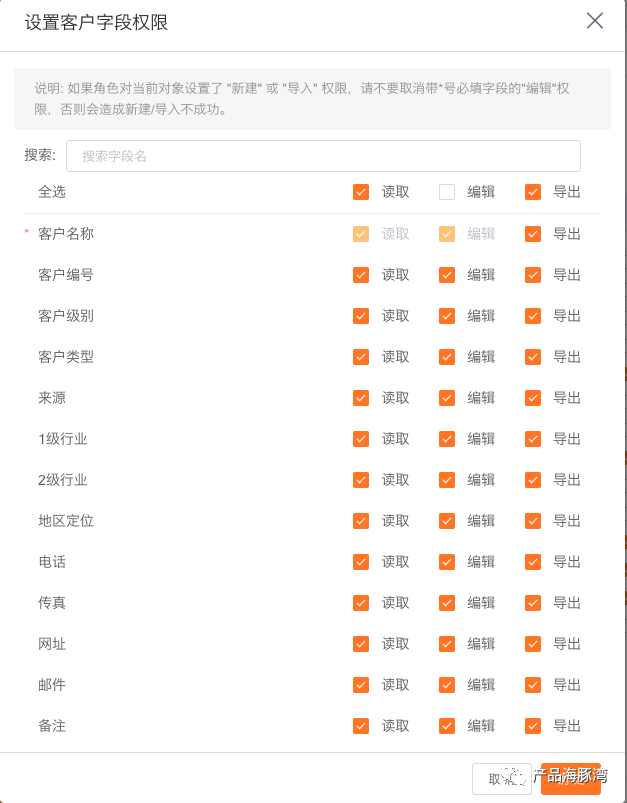Image resolution: width=627 pixels, height=803 pixels.
Task: Uncheck 导出 for 备注
Action: click(533, 726)
